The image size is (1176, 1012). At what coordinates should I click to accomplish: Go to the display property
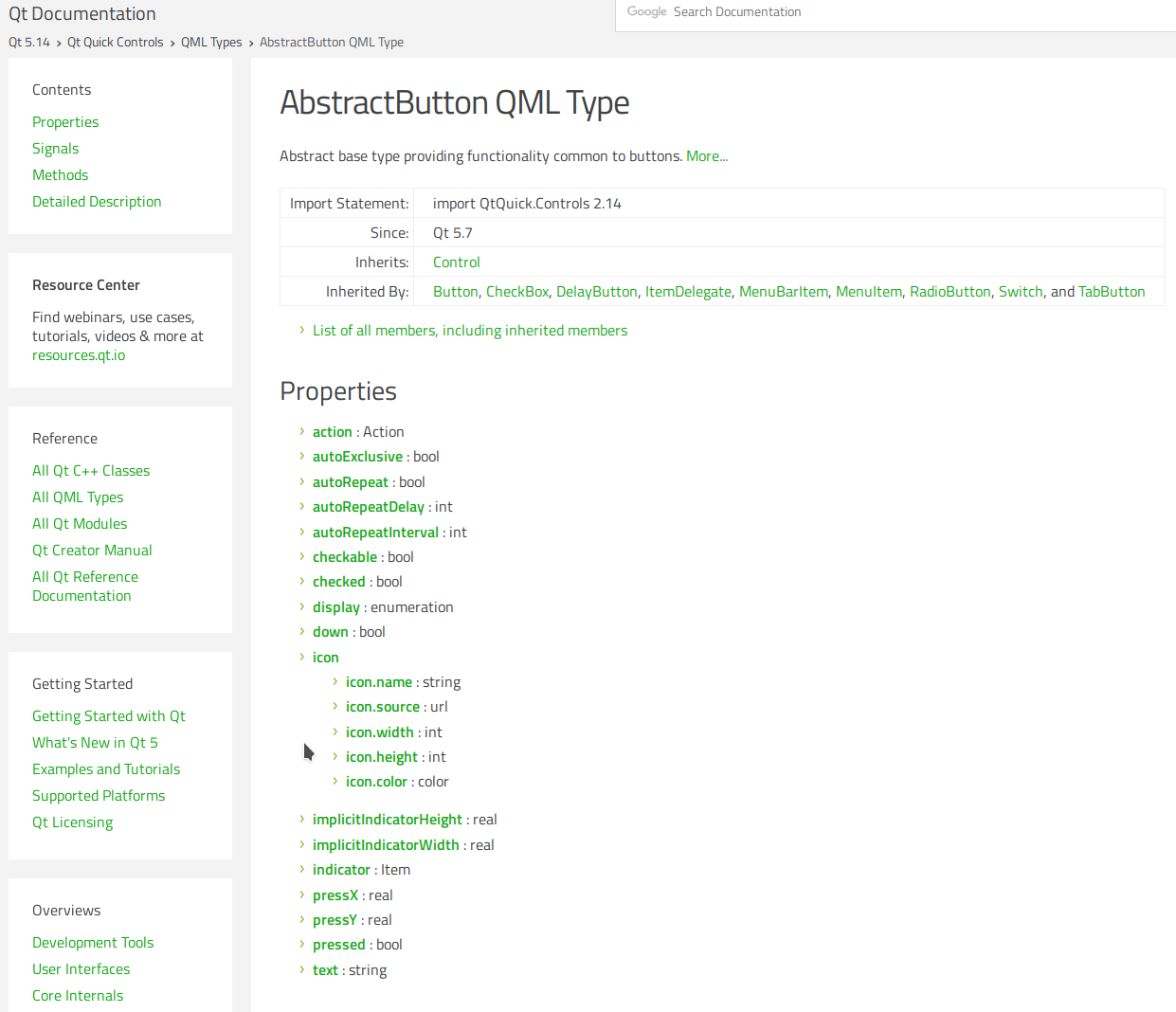[336, 607]
